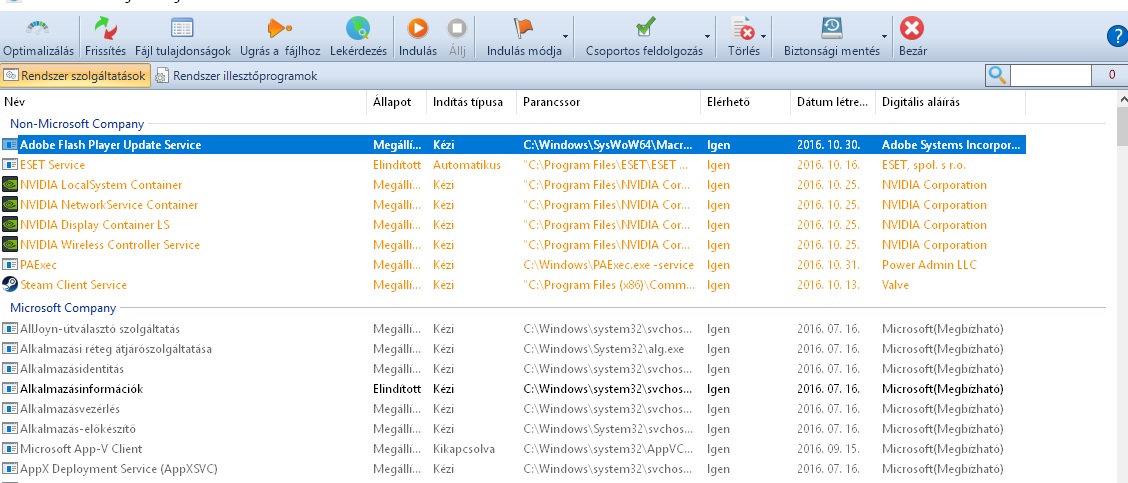Sort by Név column header

click(183, 102)
